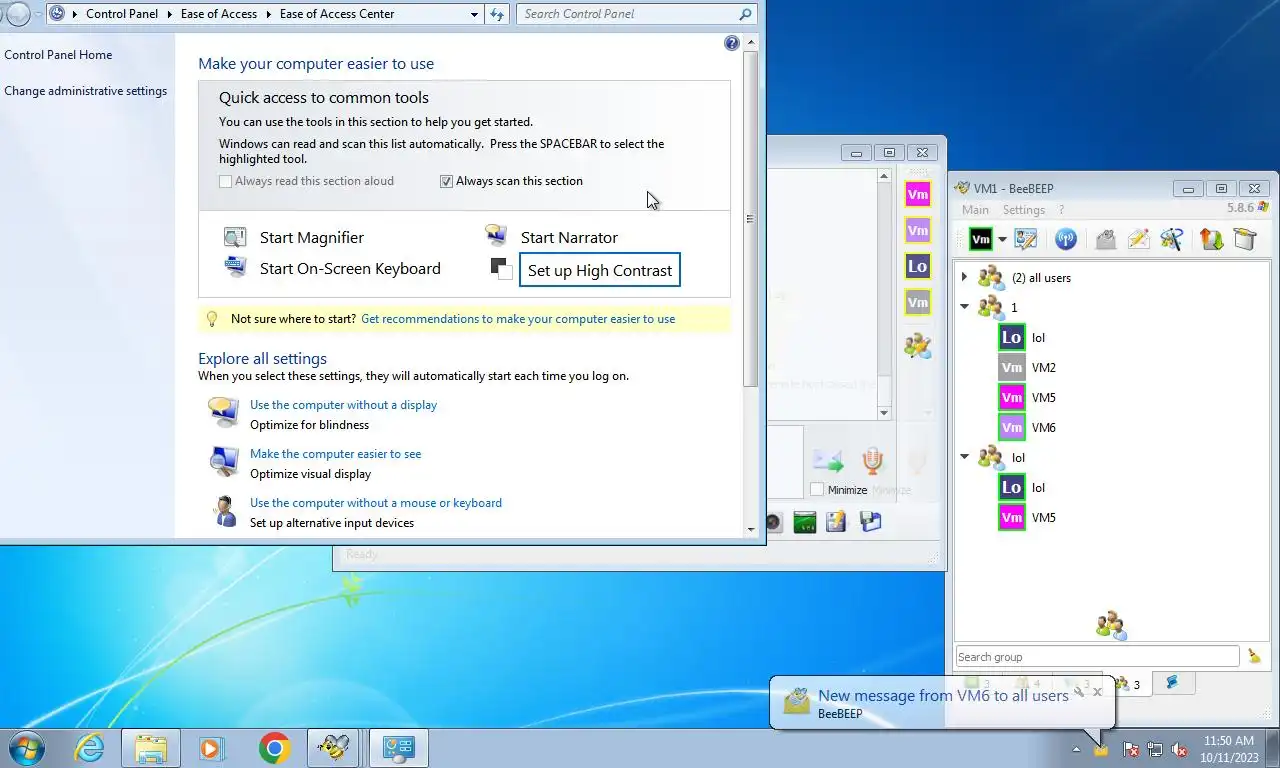Open Google Chrome from the taskbar
The image size is (1280, 768).
coord(274,748)
